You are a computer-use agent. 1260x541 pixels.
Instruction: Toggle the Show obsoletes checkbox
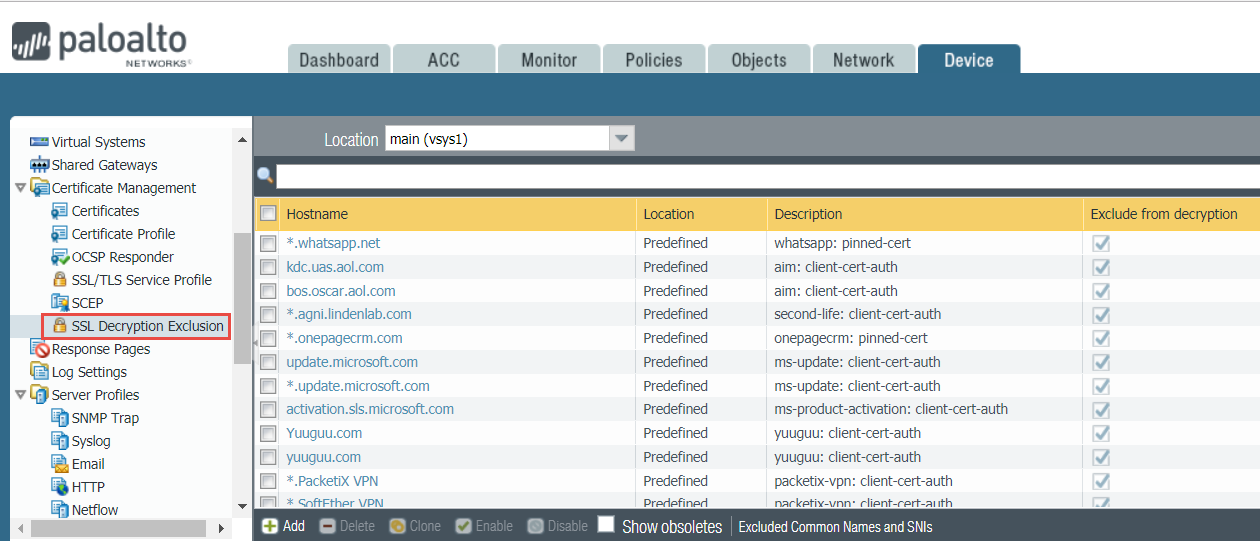606,525
